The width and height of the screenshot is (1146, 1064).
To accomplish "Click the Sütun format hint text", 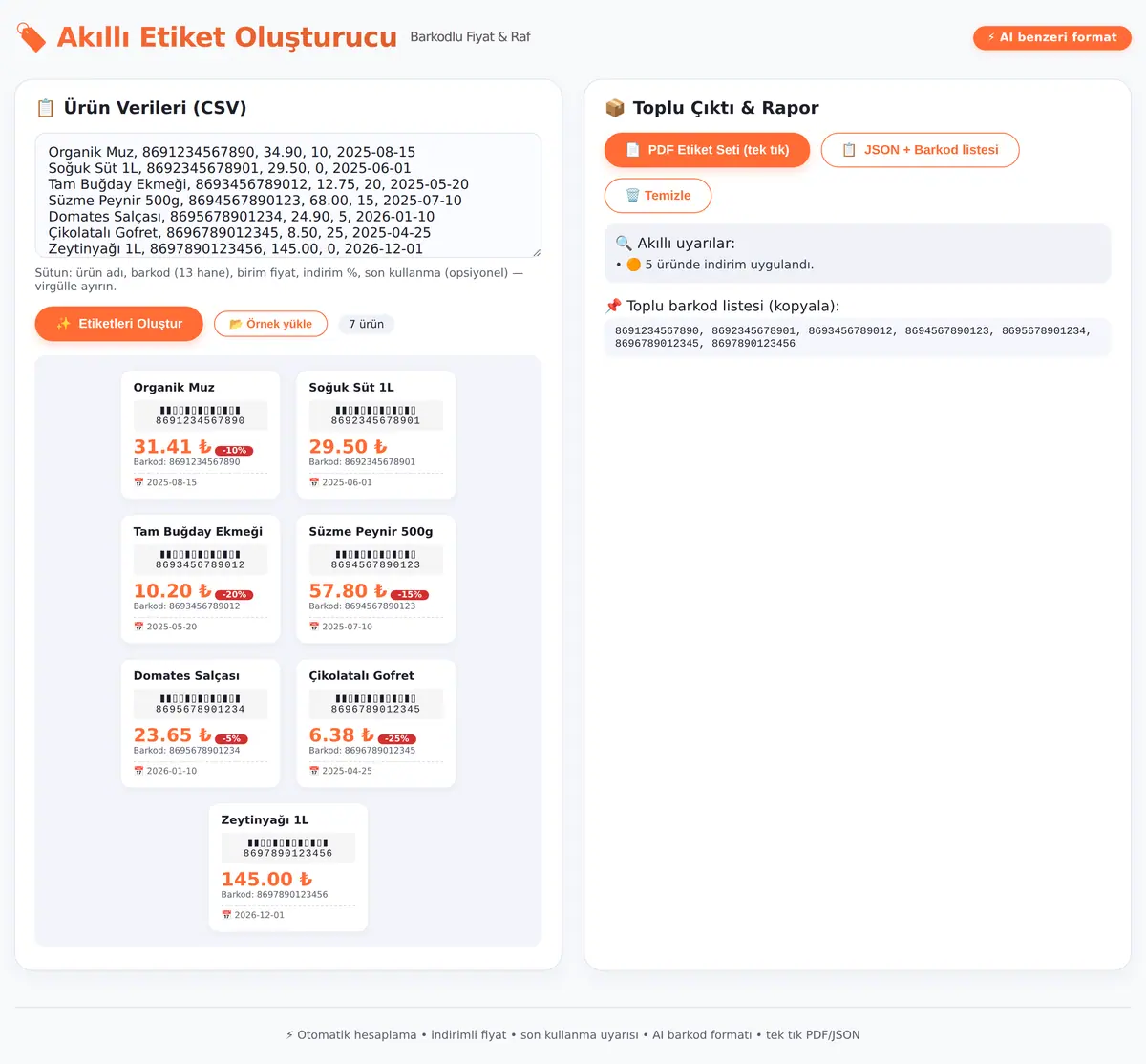I will pyautogui.click(x=279, y=279).
